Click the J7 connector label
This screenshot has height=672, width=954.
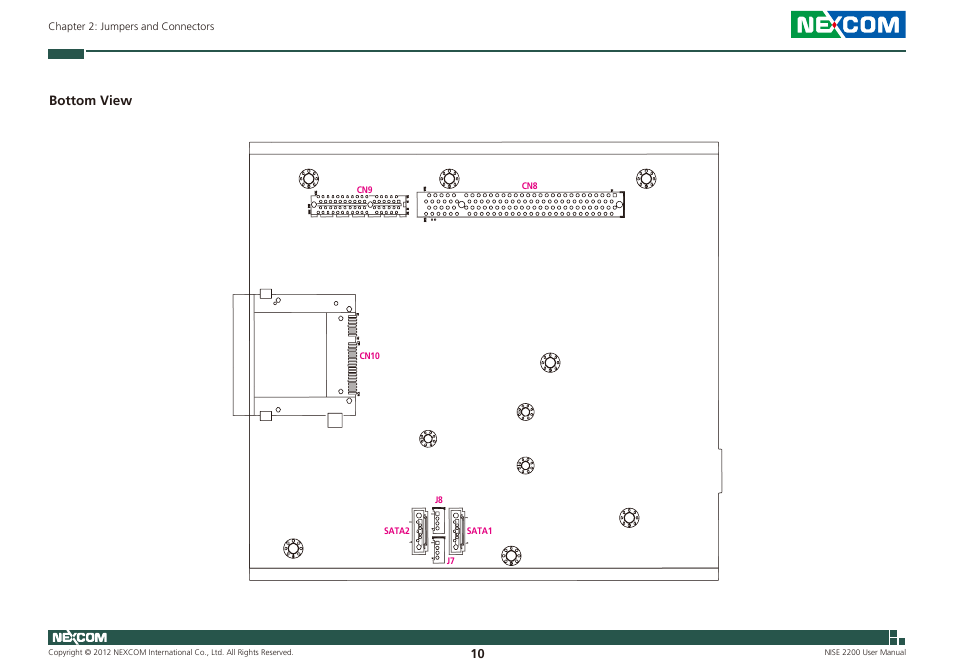pos(450,561)
